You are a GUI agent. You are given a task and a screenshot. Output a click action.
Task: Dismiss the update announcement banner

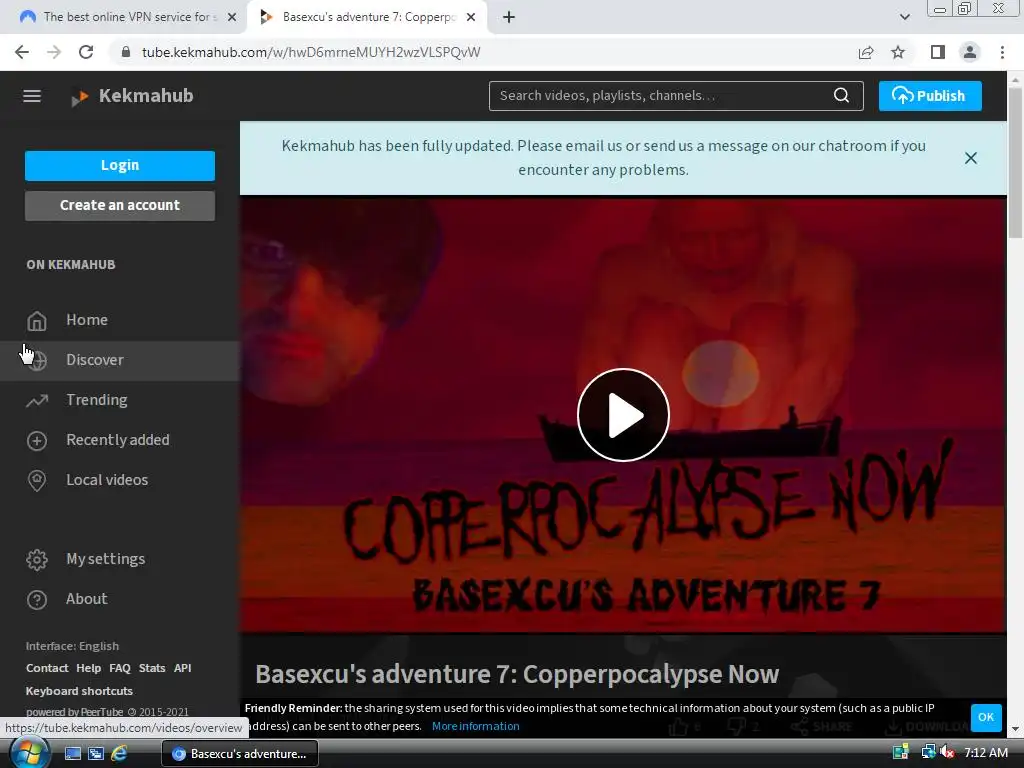click(970, 158)
